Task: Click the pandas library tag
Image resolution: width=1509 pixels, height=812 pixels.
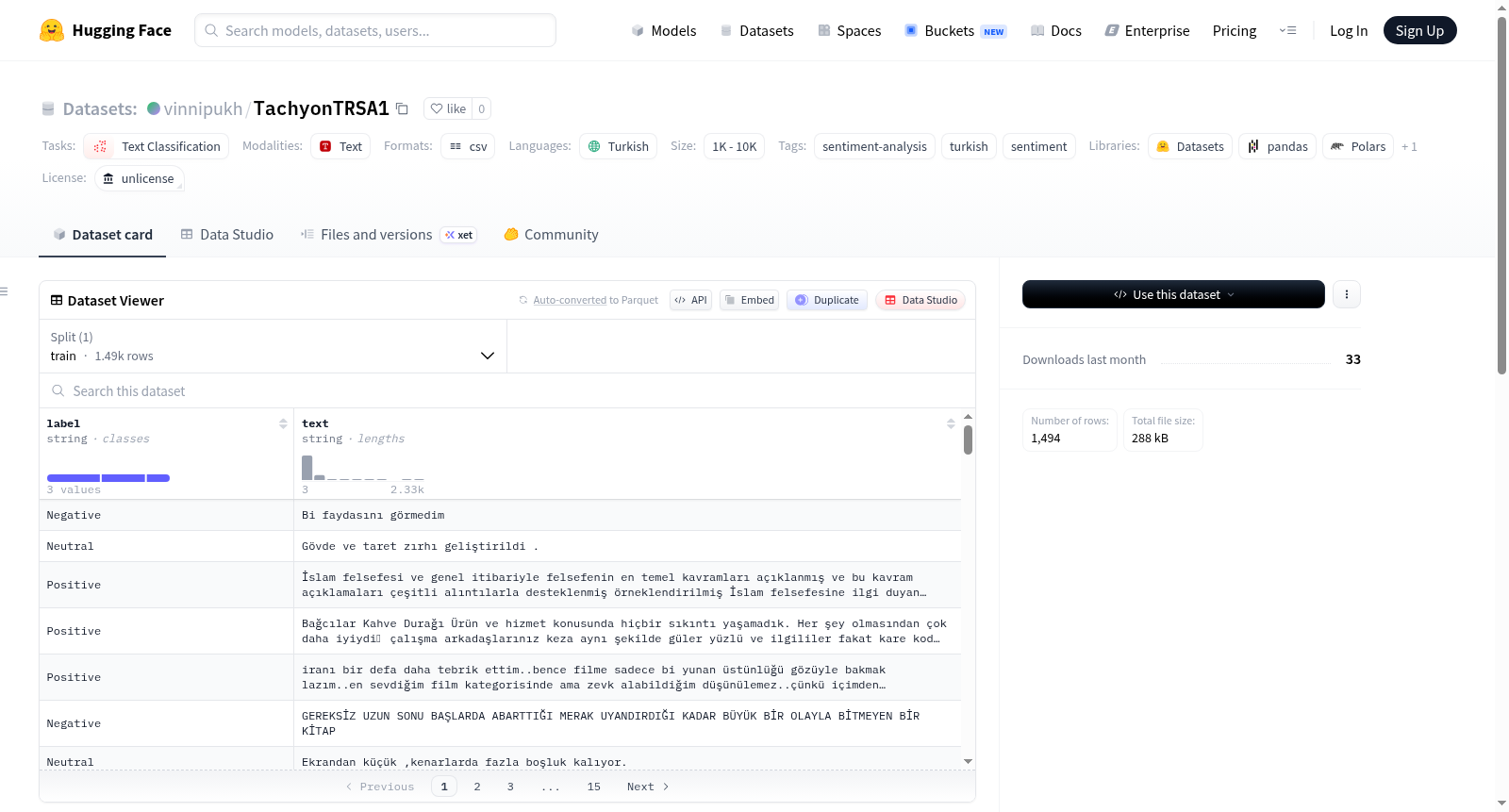Action: tap(1277, 146)
